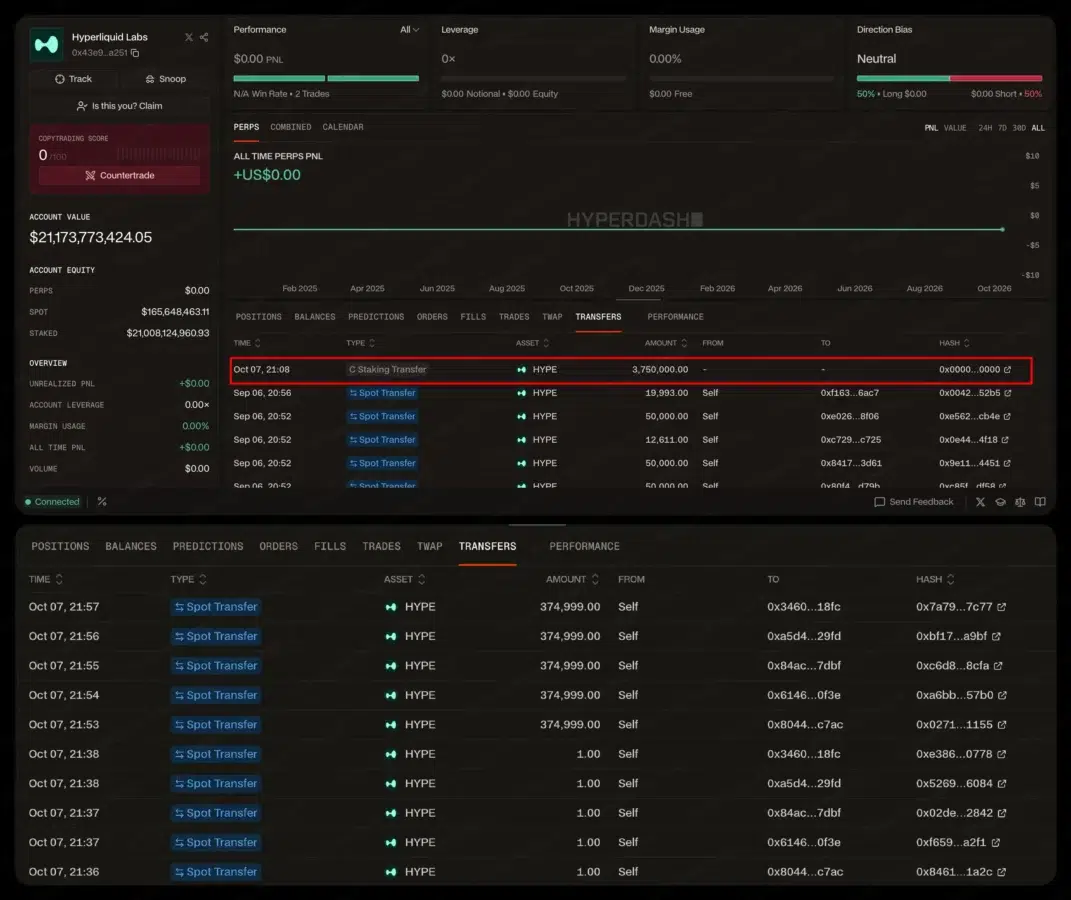The image size is (1071, 900).
Task: Sort upper table by ASSET
Action: pos(533,343)
